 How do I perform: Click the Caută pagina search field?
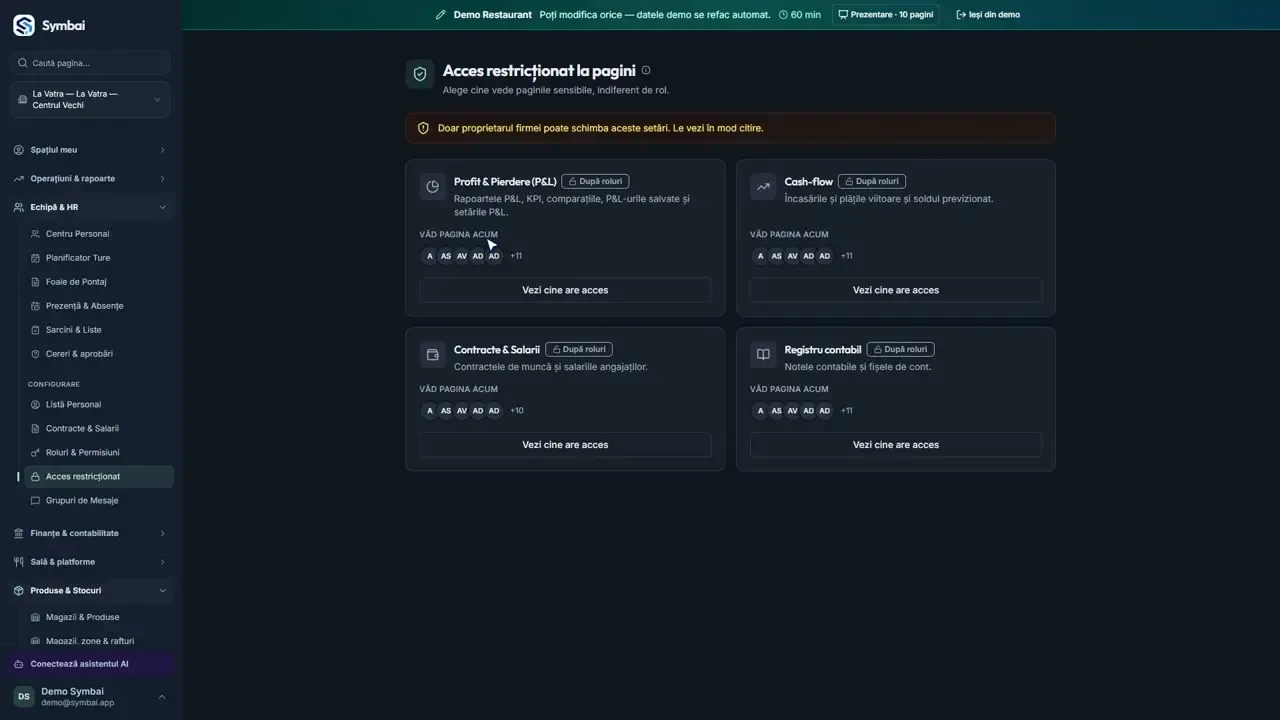point(90,63)
